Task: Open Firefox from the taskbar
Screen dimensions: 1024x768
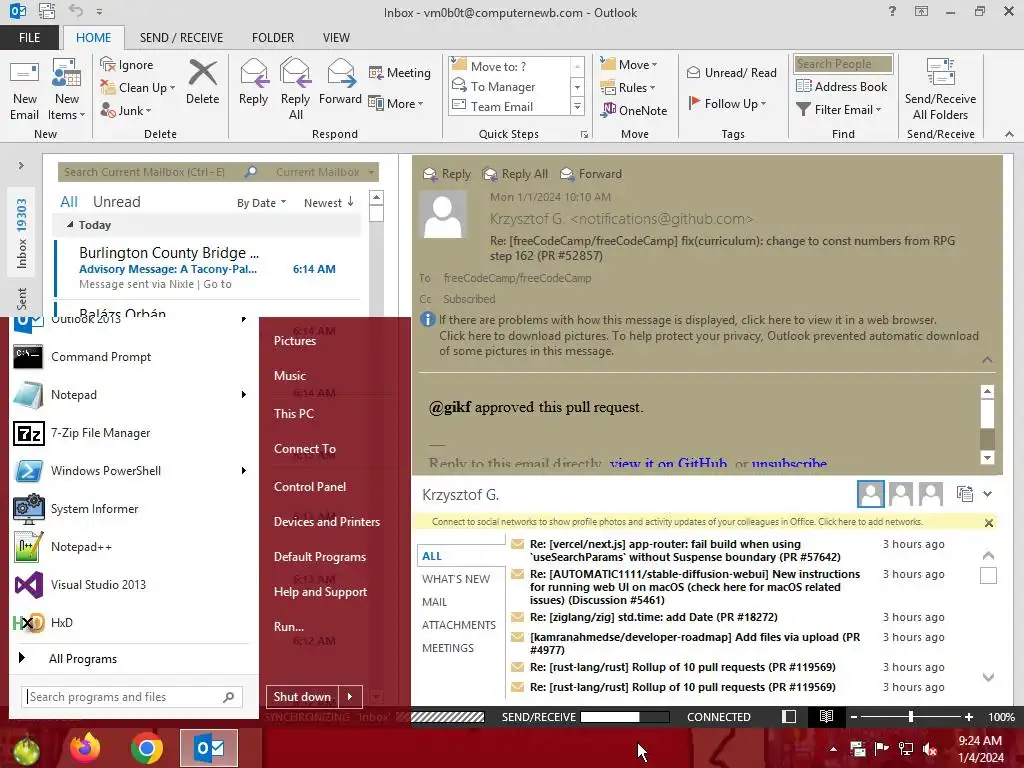Action: coord(86,748)
